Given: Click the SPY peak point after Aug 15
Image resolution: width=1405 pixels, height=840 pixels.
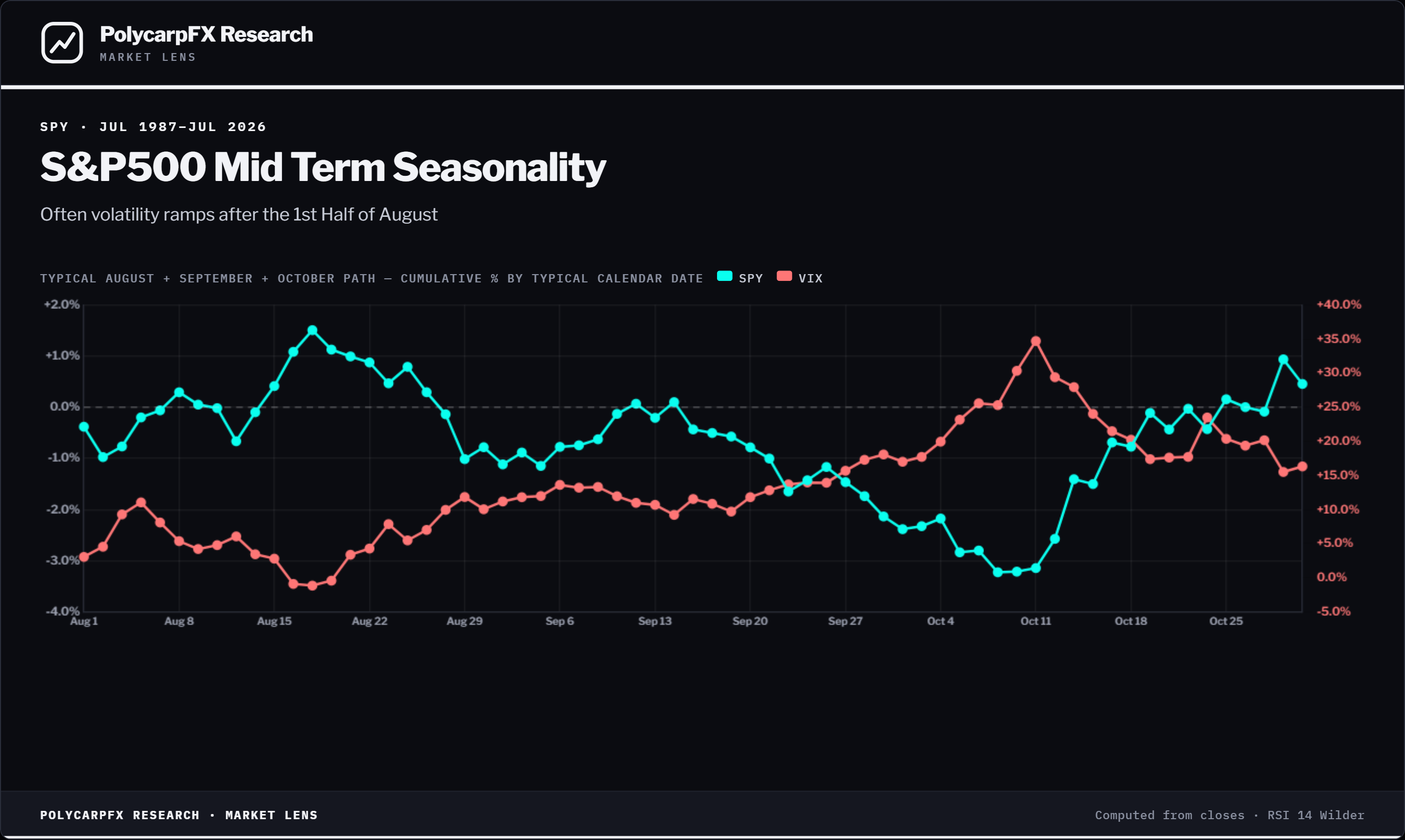Looking at the screenshot, I should (x=312, y=330).
